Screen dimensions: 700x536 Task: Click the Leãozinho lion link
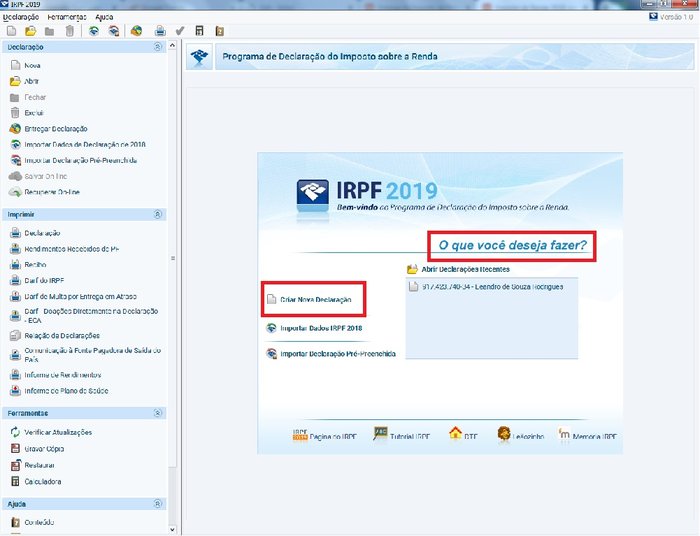(x=521, y=434)
